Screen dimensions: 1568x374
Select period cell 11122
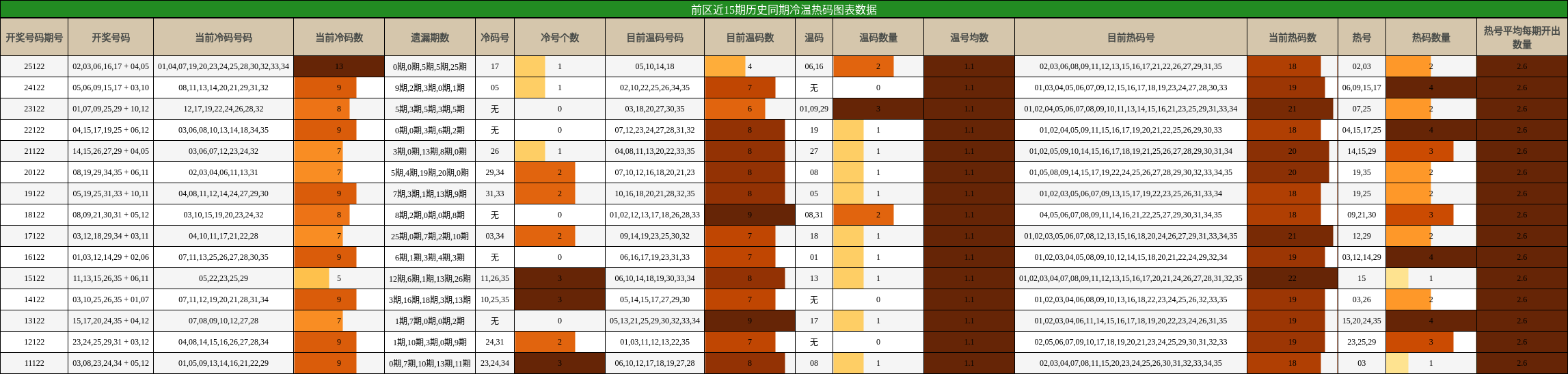[34, 363]
